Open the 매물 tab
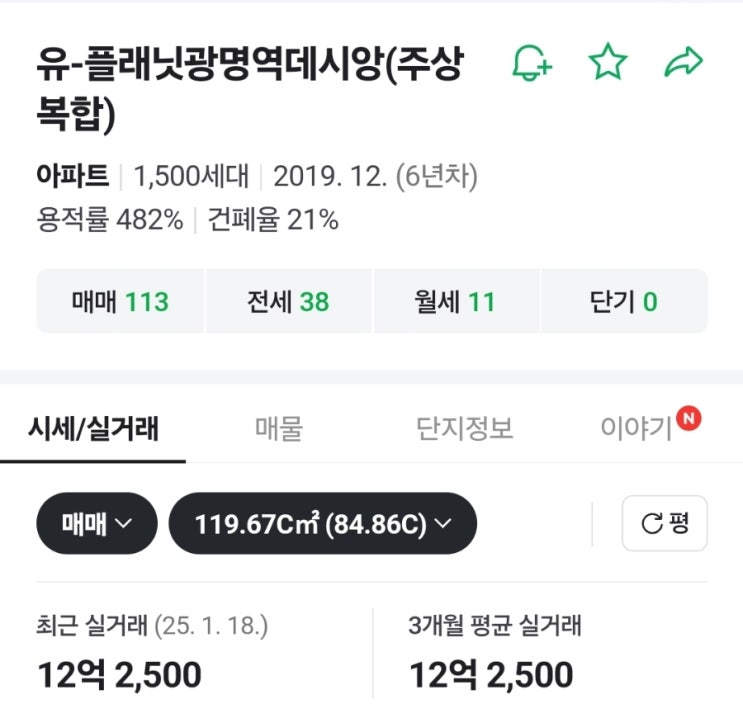743x723 pixels. point(278,429)
